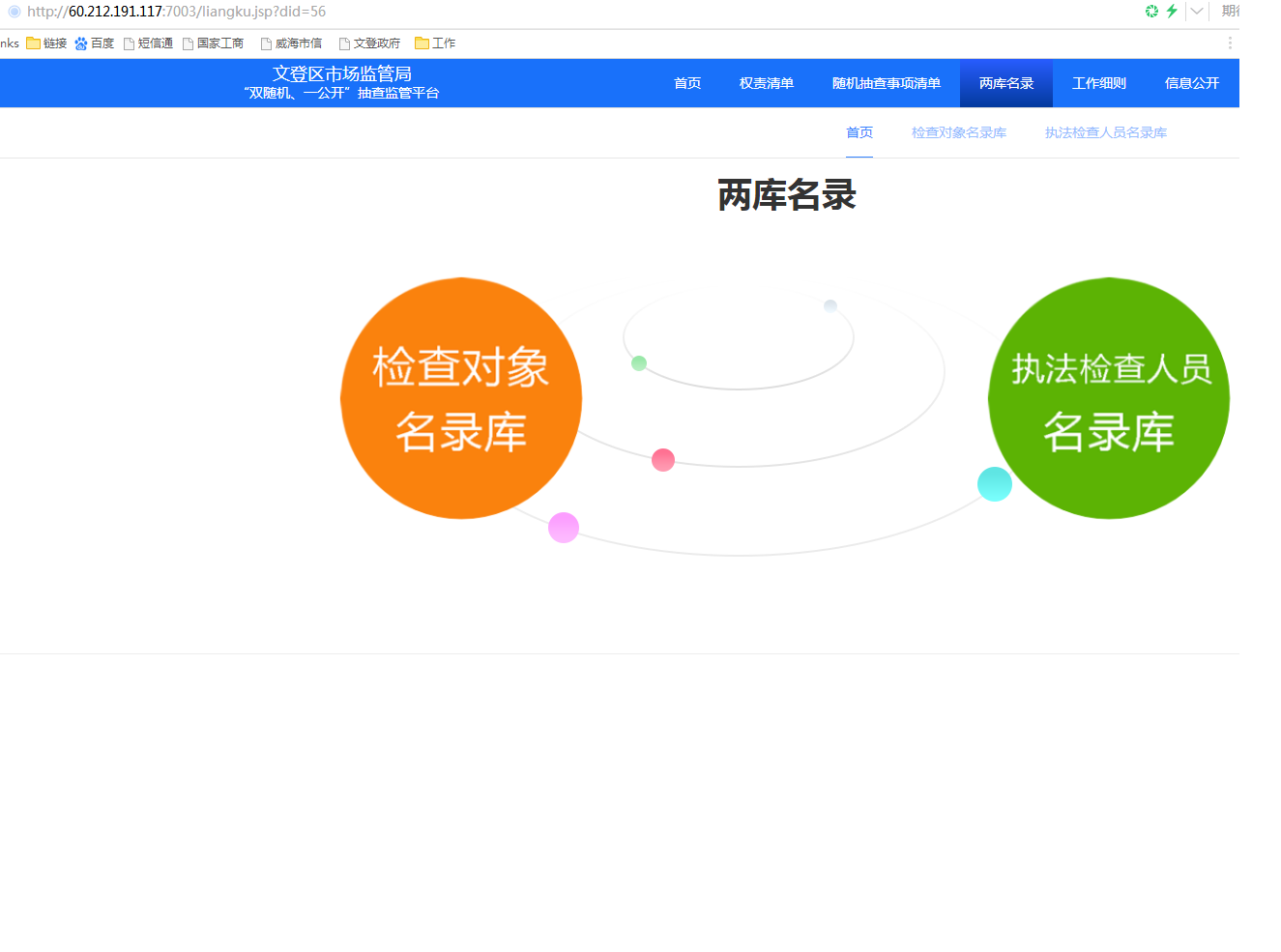Image resolution: width=1281 pixels, height=952 pixels.
Task: Open the 威海市信 bookmark
Action: [292, 43]
